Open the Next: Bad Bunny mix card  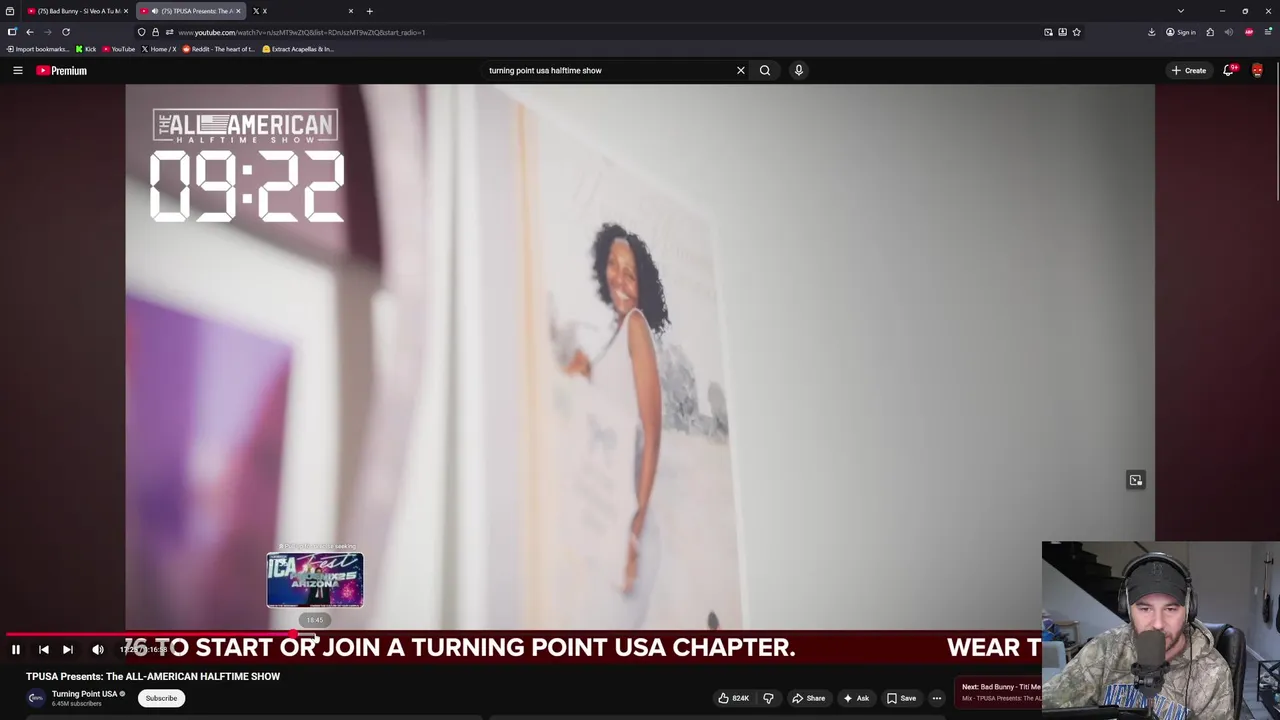1000,692
